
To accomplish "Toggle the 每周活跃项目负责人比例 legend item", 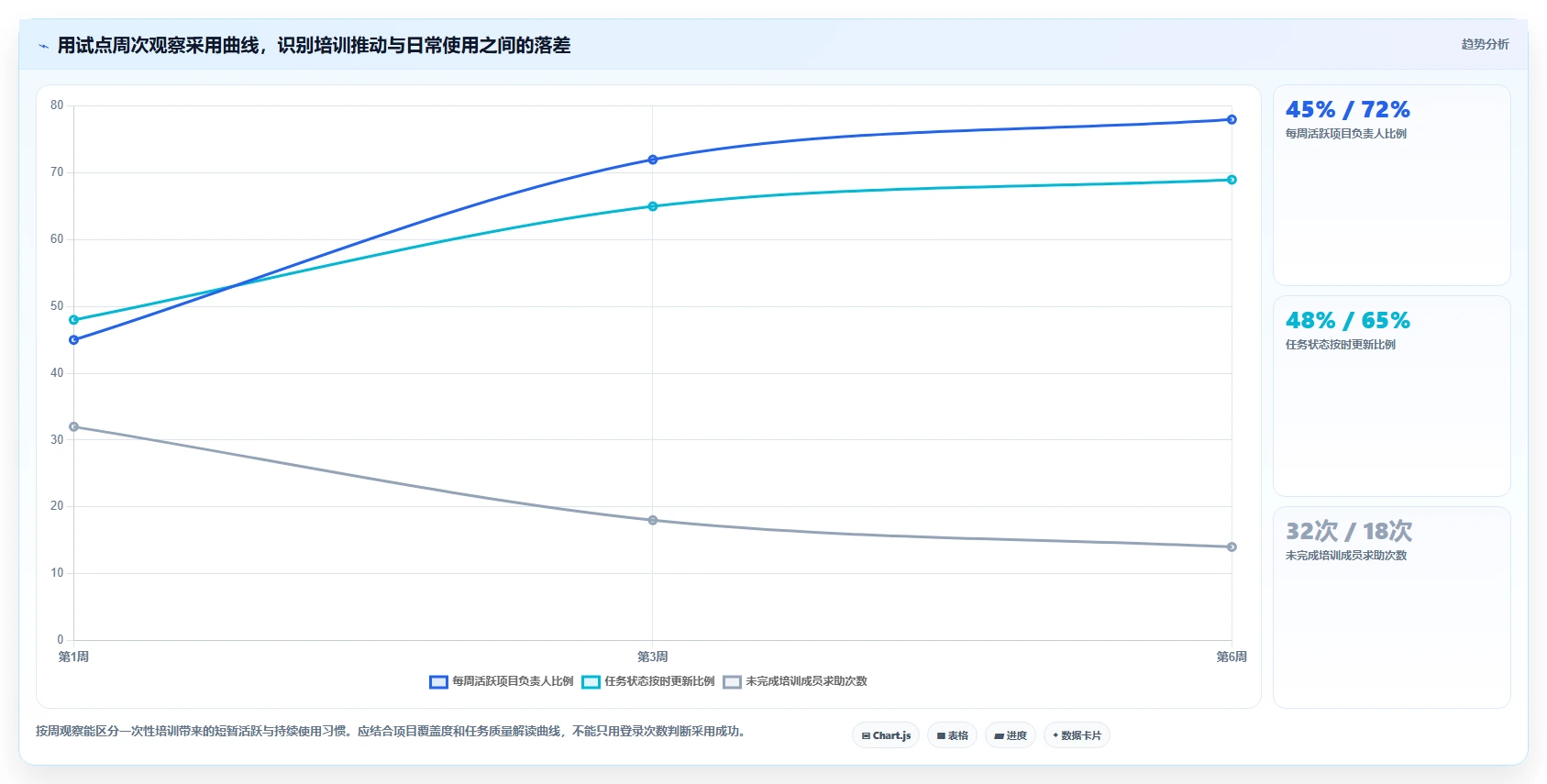I will [x=502, y=681].
